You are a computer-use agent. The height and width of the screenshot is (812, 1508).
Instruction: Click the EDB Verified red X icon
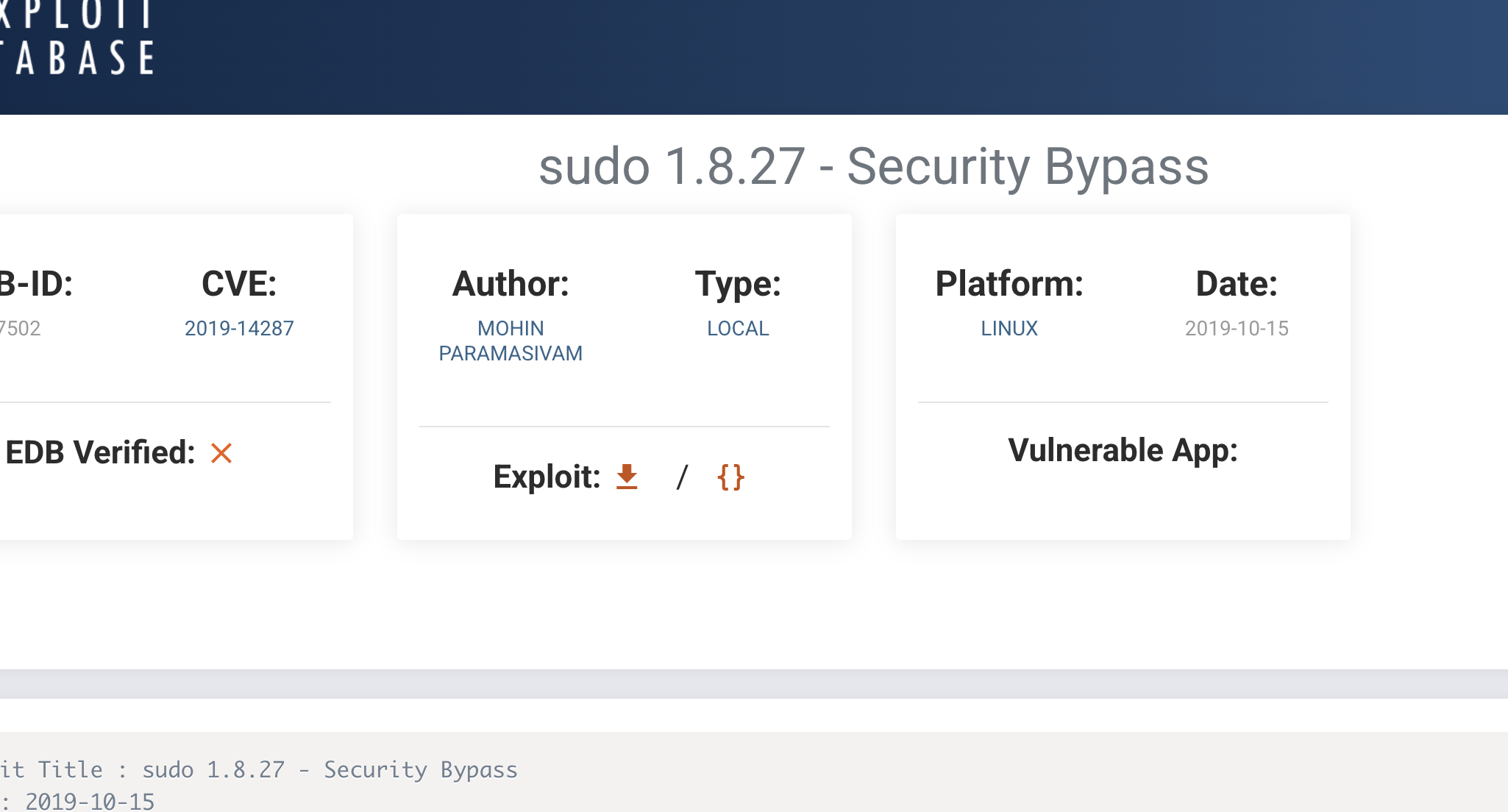point(221,453)
